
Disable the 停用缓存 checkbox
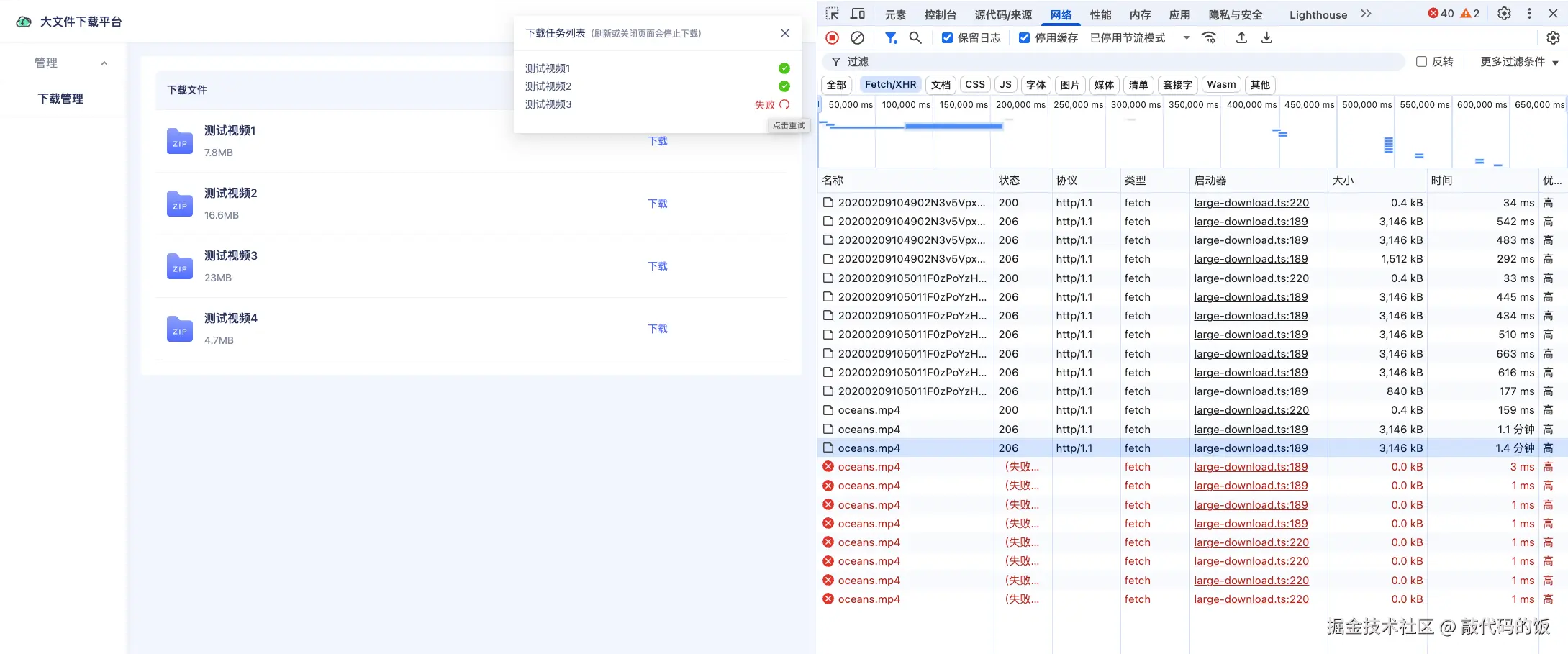[x=1024, y=37]
